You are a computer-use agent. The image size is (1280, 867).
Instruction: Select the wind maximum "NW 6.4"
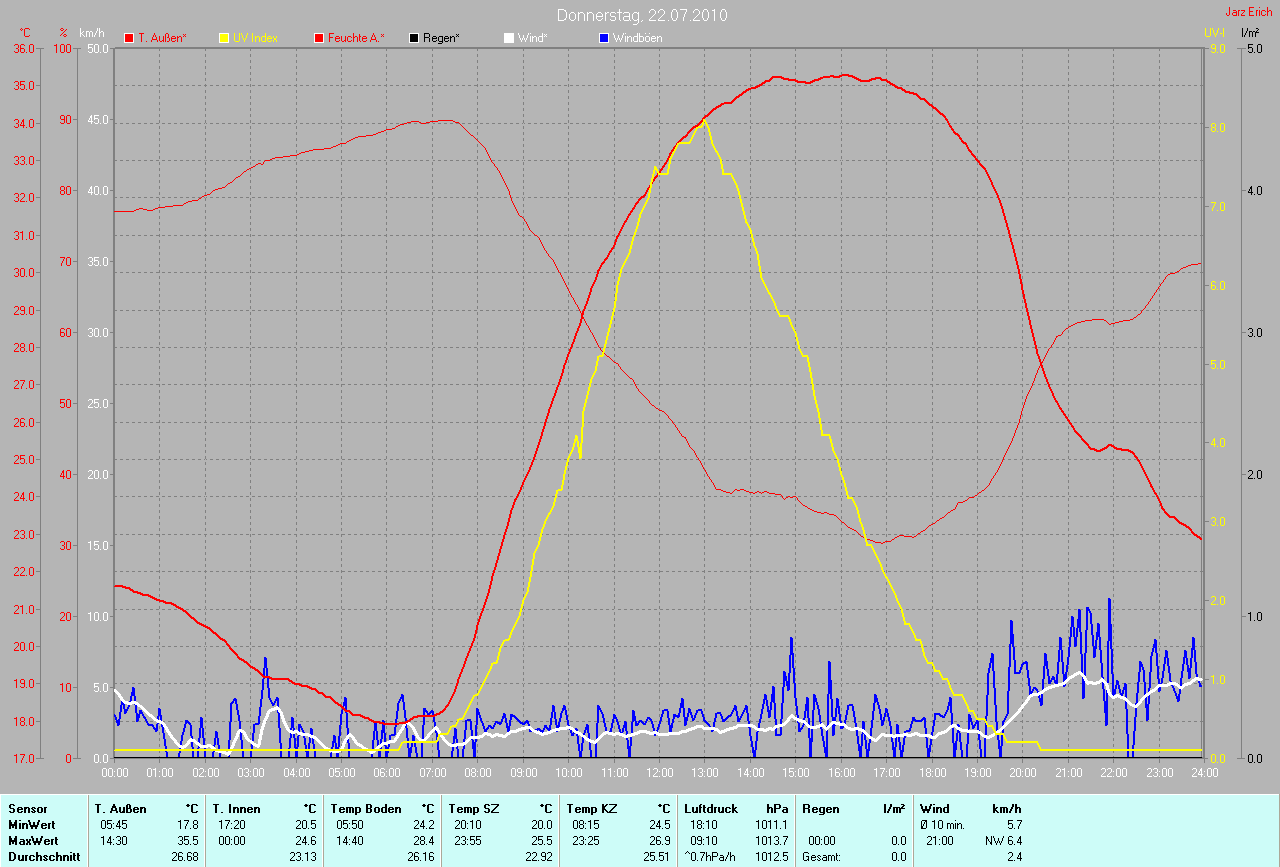tap(1002, 841)
